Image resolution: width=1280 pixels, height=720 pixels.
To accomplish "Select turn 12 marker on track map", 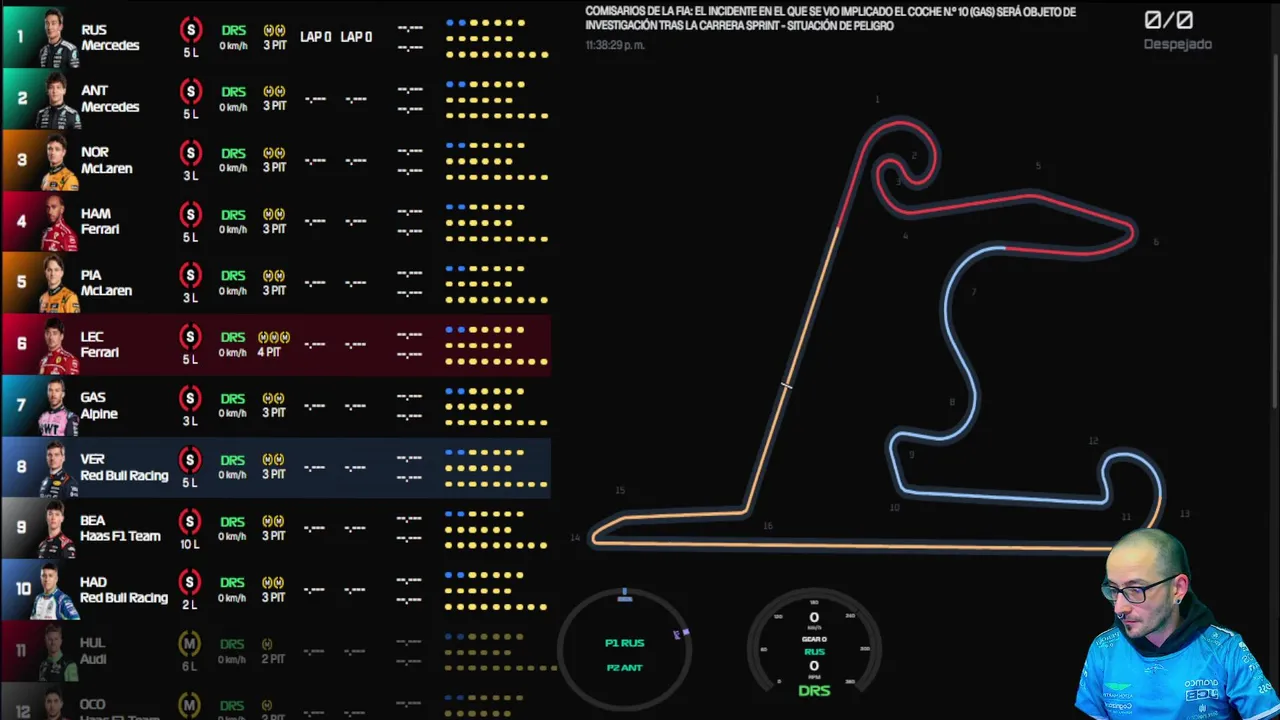I will click(1093, 441).
